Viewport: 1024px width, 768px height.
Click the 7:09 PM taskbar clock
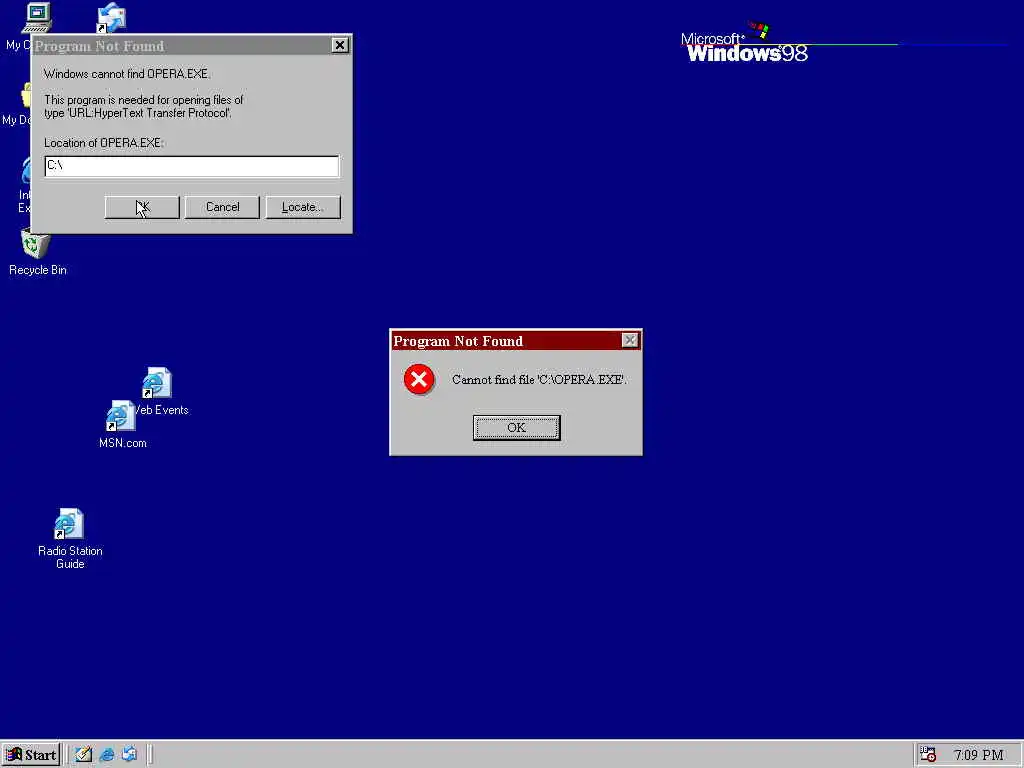[x=978, y=755]
